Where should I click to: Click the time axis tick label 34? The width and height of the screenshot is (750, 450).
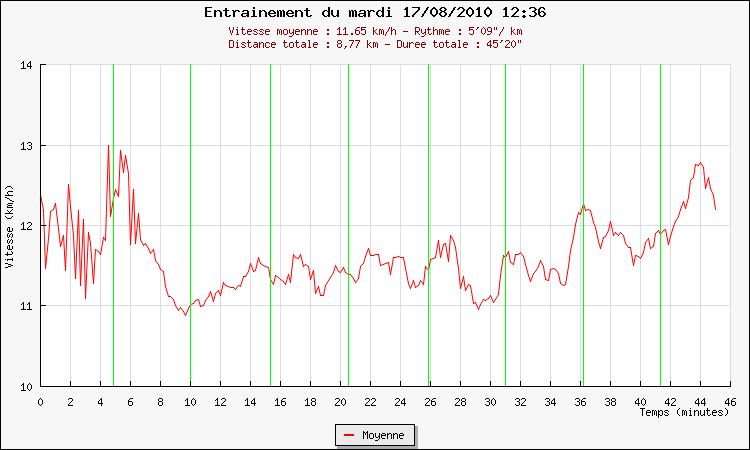tap(550, 402)
